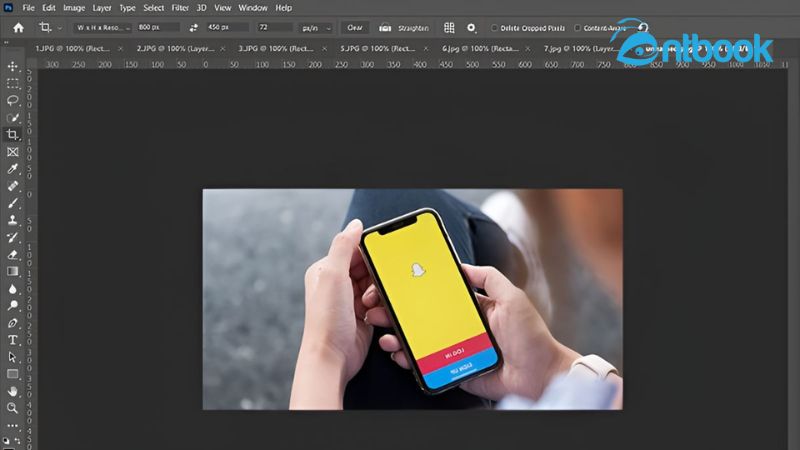Click the Clear button
800x450 pixels.
[x=355, y=28]
